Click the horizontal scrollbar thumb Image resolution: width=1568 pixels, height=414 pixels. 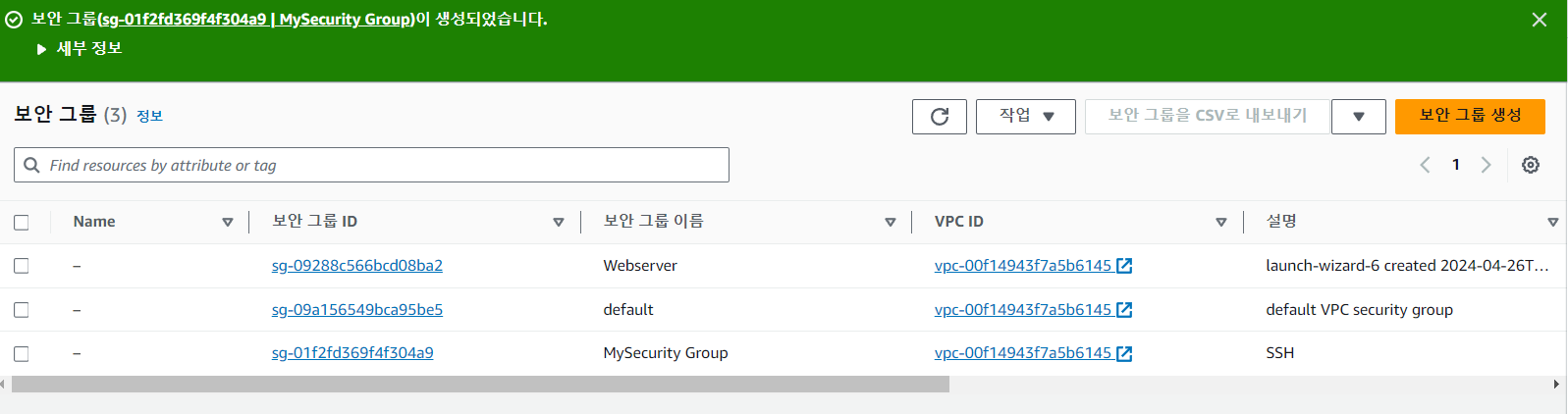480,385
